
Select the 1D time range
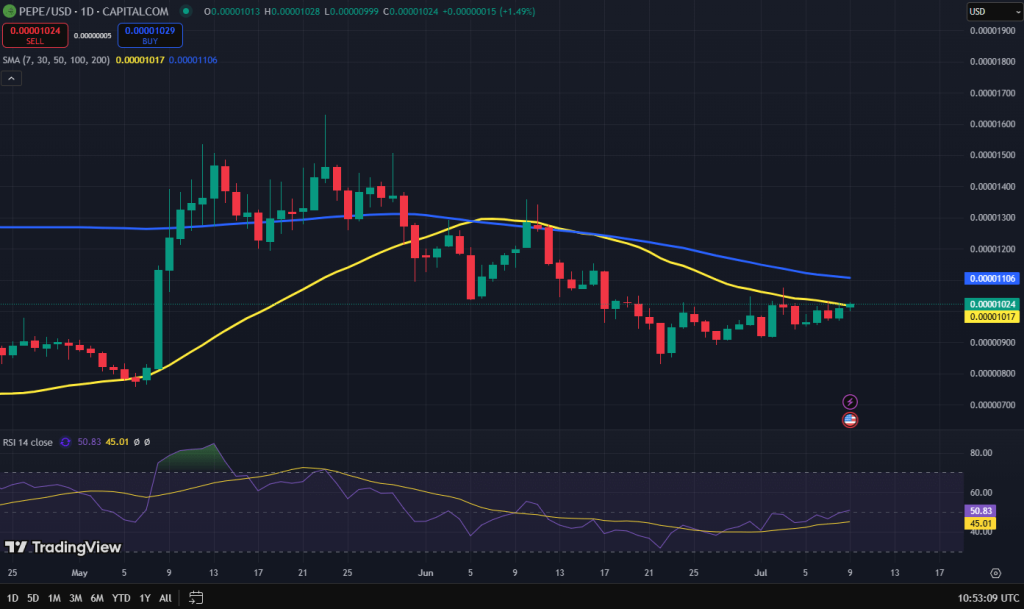click(12, 598)
